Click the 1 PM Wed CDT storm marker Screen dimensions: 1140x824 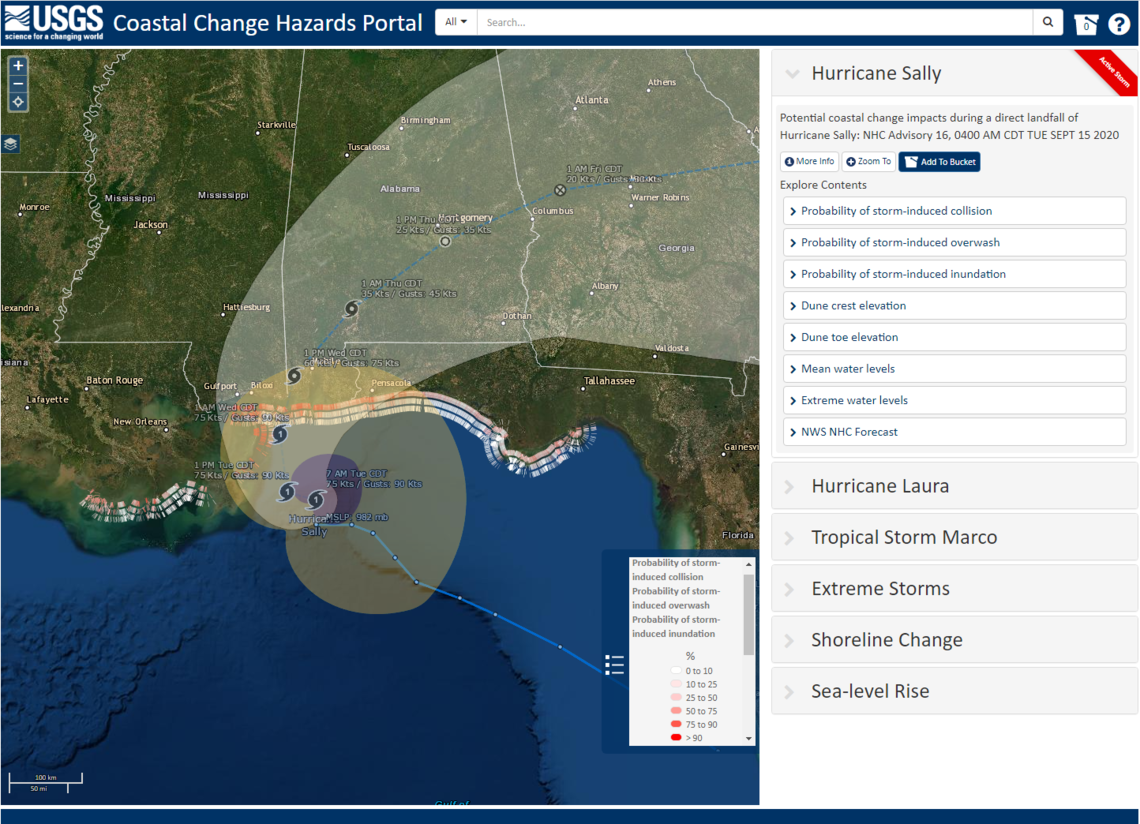click(294, 375)
